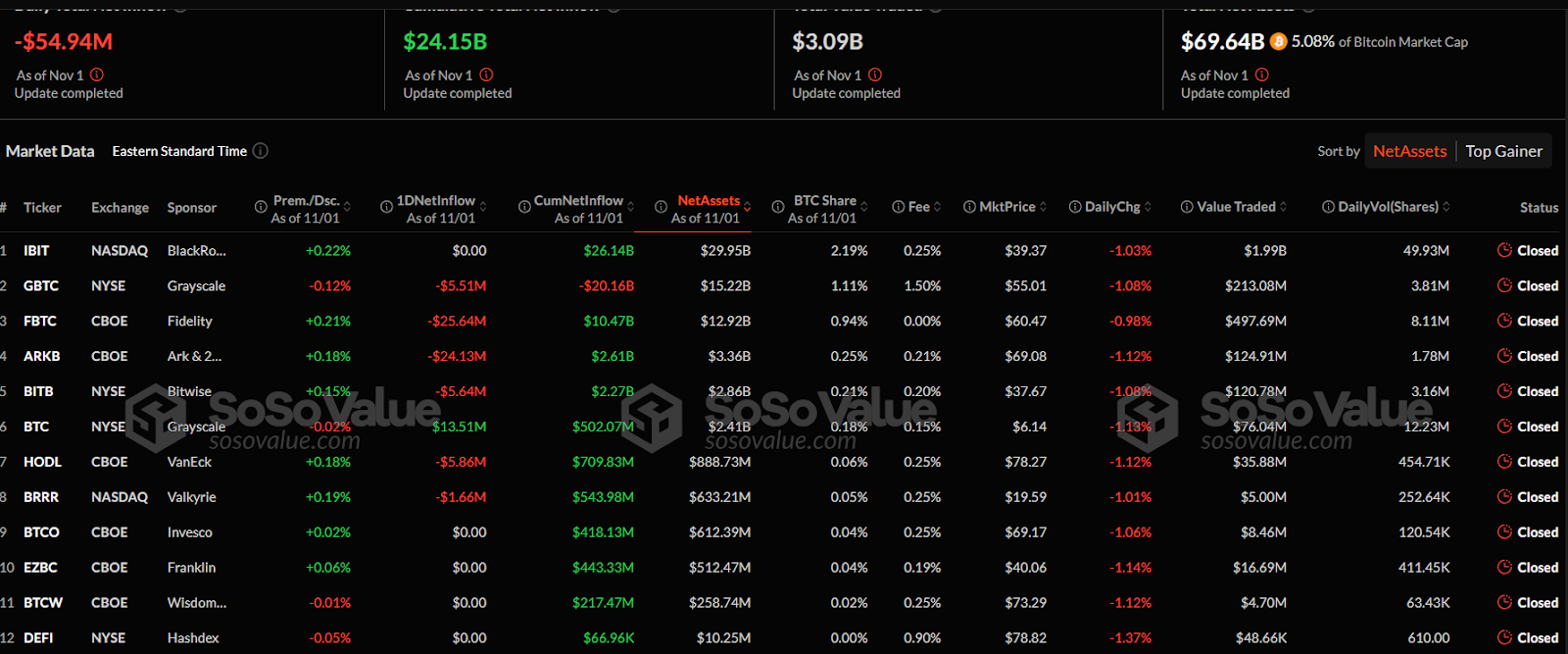Viewport: 1568px width, 654px height.
Task: Click info icon beside $24.15B date
Action: click(x=486, y=75)
